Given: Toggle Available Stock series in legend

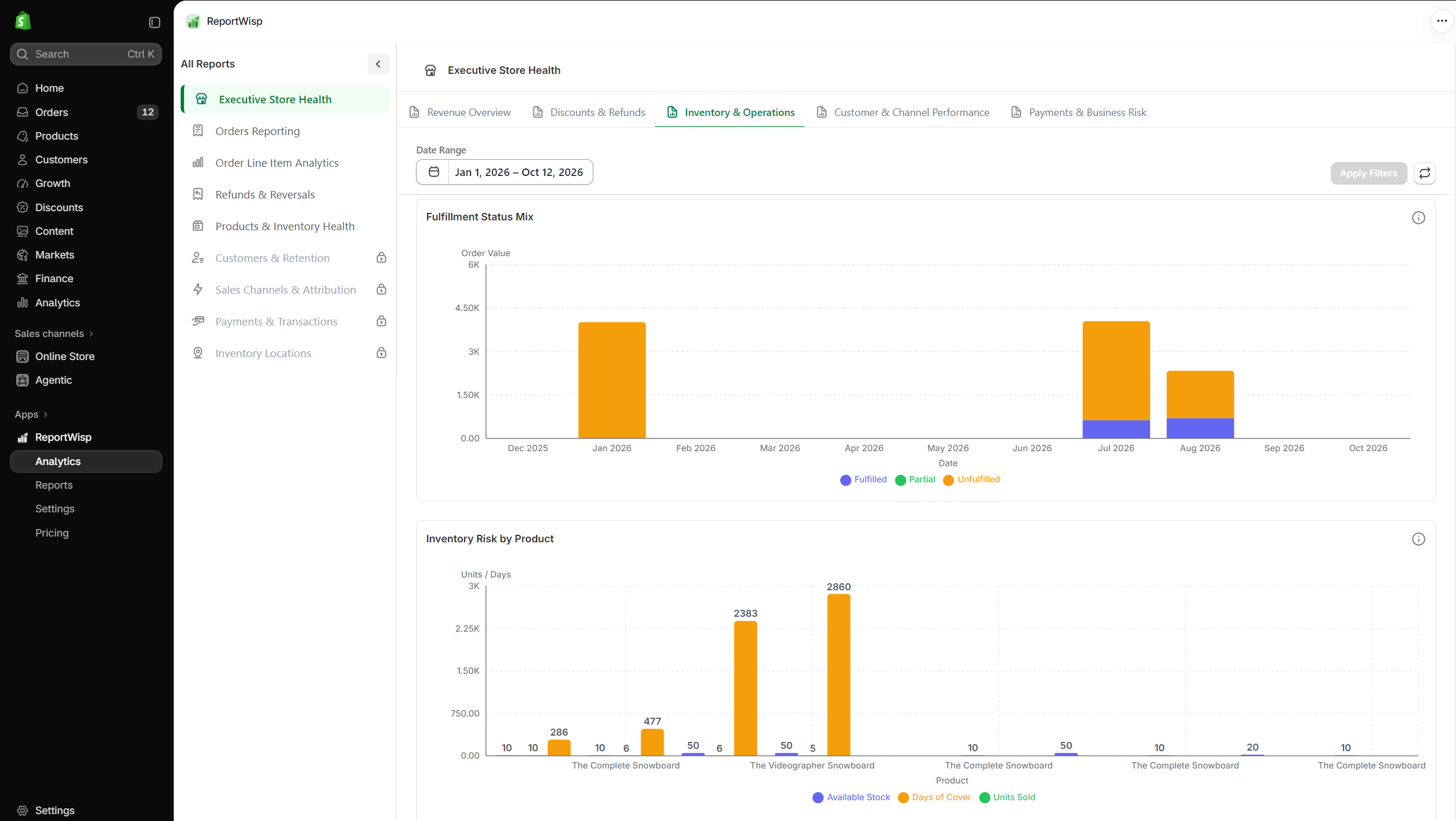Looking at the screenshot, I should [x=851, y=797].
